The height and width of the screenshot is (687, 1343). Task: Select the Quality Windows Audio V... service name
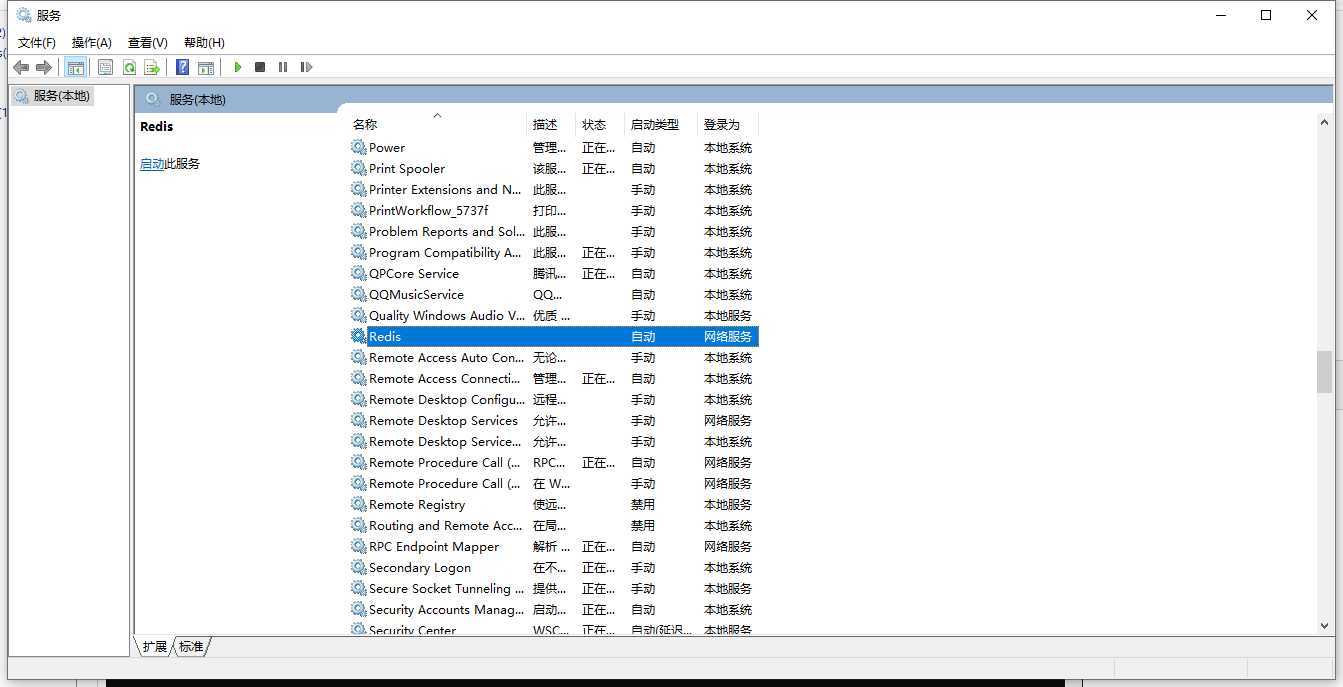(x=446, y=315)
